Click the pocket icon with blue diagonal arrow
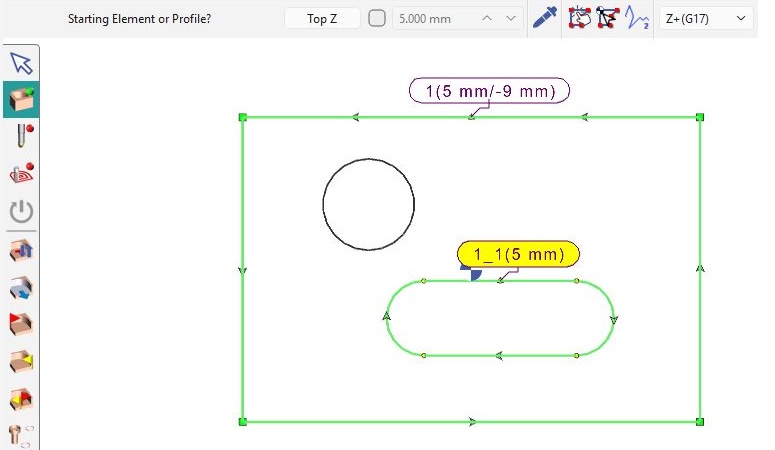This screenshot has width=775, height=450. [21, 288]
